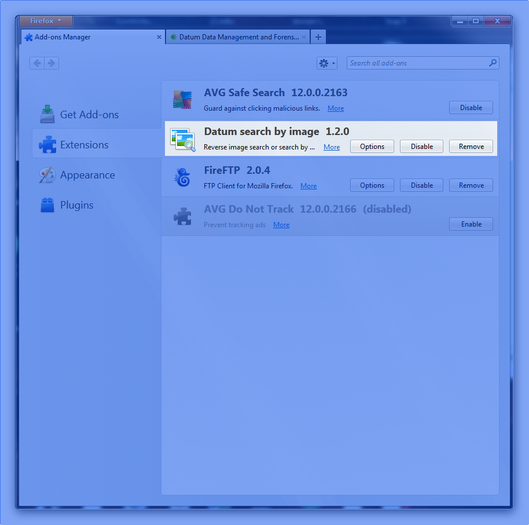Switch to the Add-ons Manager tab
Image resolution: width=529 pixels, height=525 pixels.
[93, 37]
